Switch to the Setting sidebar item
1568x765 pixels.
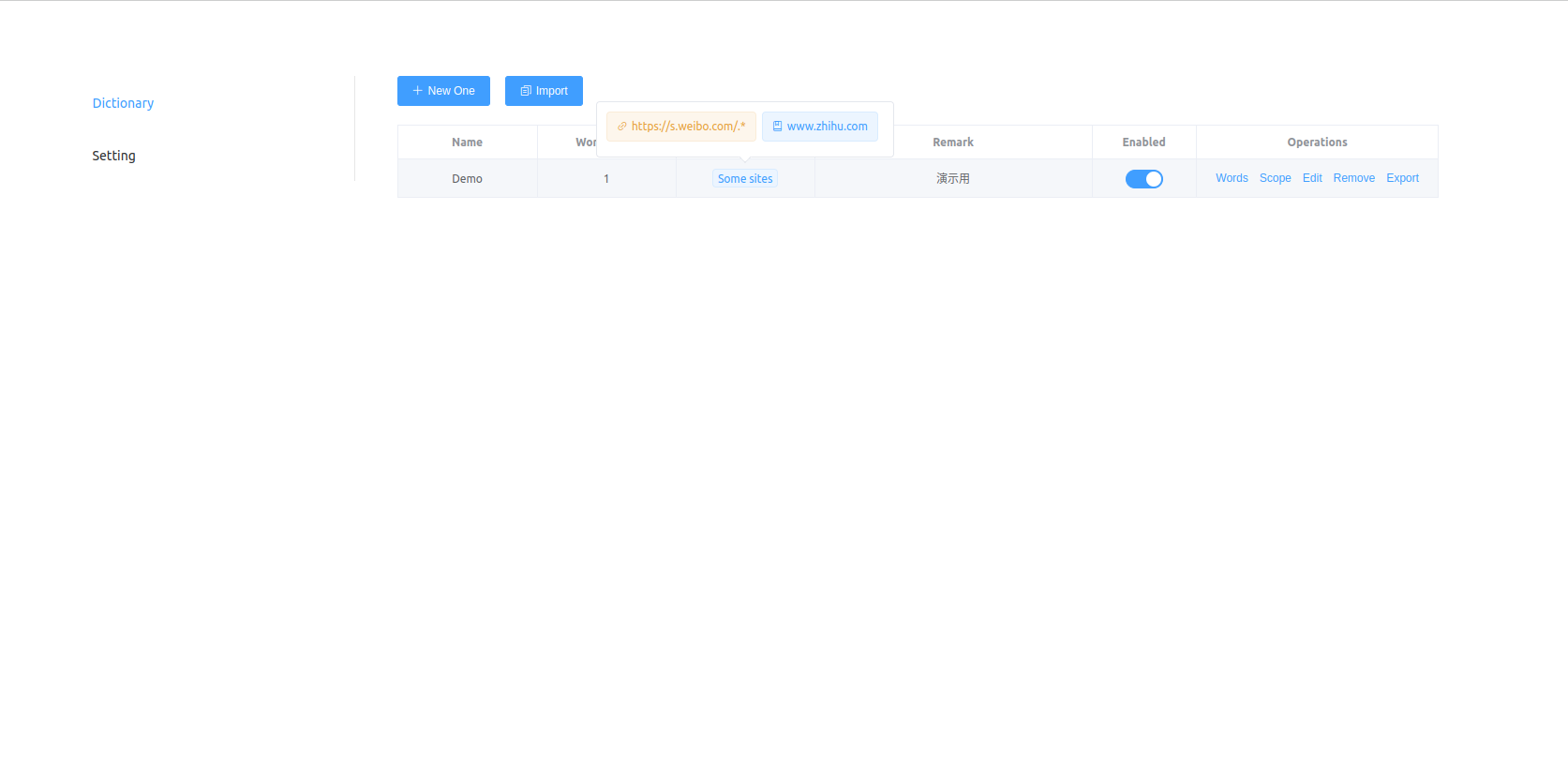(113, 156)
